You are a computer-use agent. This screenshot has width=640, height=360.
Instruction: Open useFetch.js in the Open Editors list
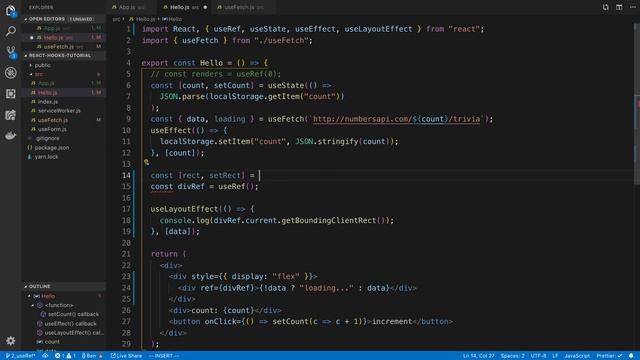click(x=63, y=47)
